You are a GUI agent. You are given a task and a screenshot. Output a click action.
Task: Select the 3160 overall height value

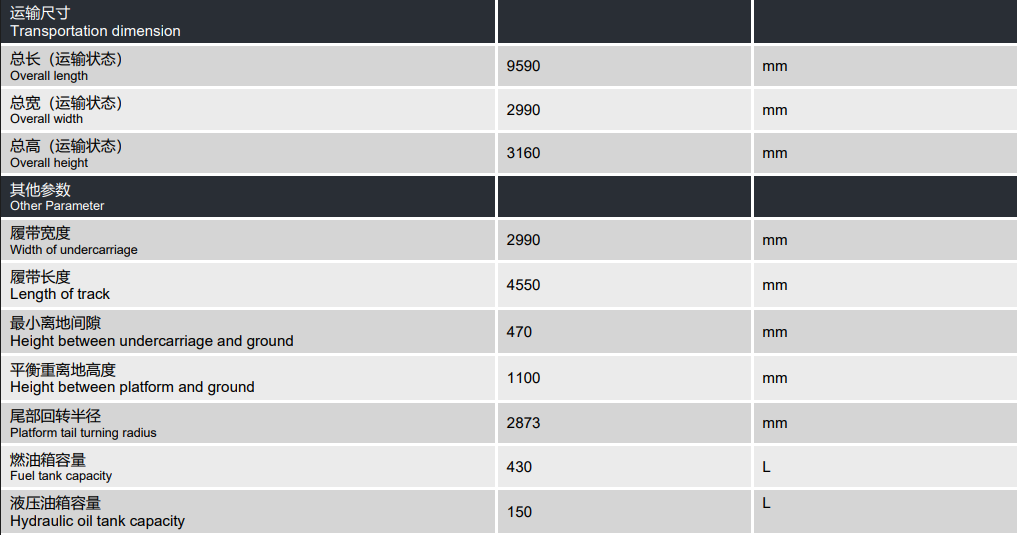(x=523, y=153)
